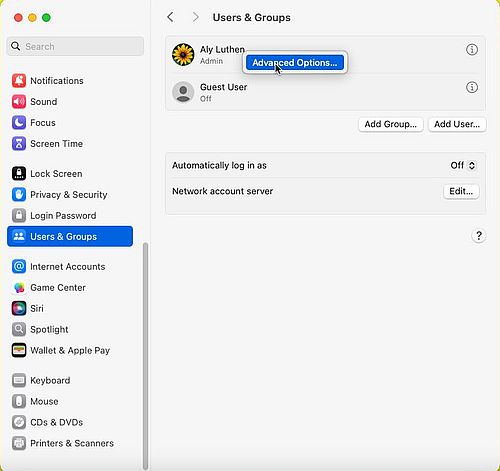Click Automatically log in as label

coord(219,165)
